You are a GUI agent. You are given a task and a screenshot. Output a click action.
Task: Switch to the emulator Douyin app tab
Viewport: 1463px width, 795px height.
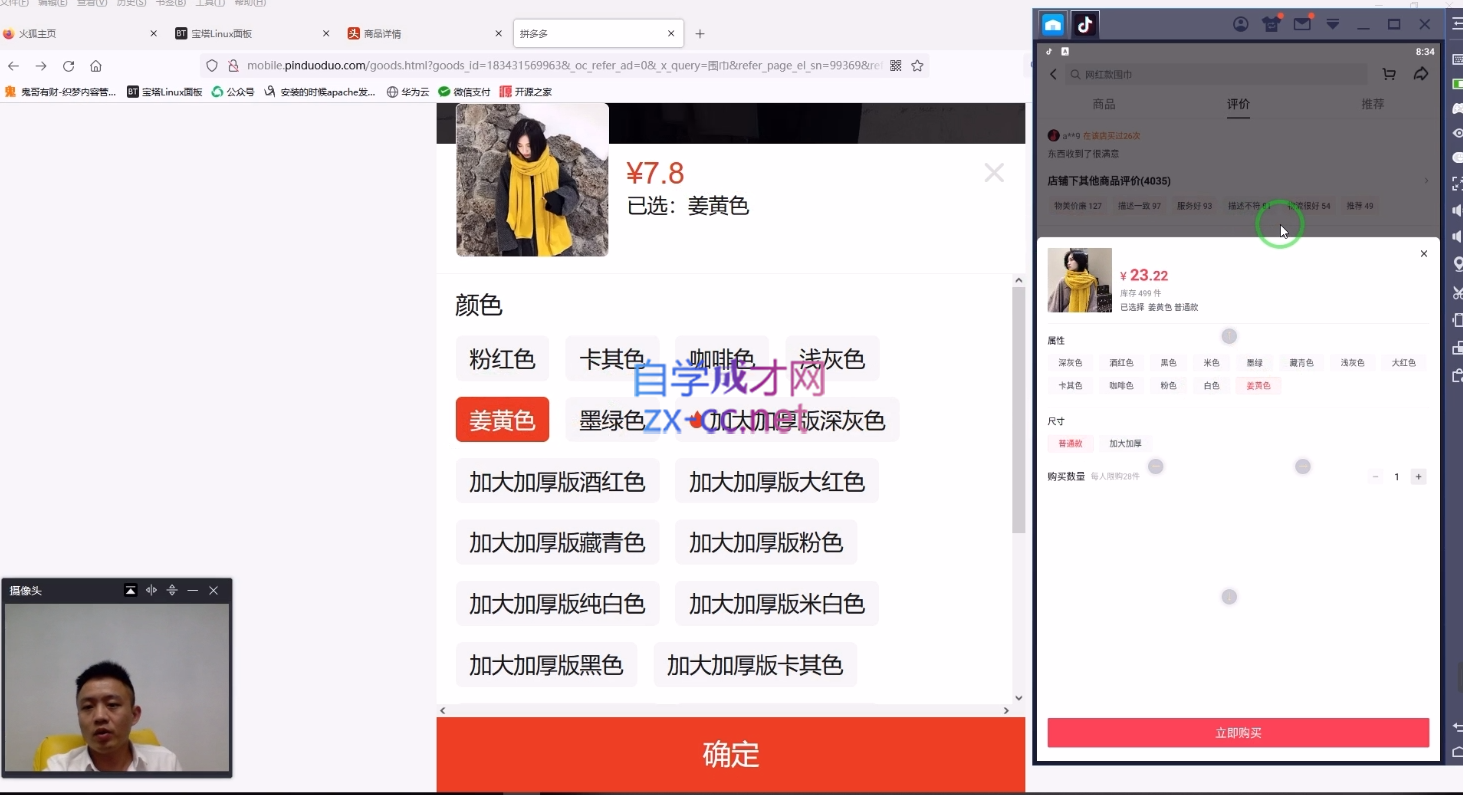[x=1085, y=25]
